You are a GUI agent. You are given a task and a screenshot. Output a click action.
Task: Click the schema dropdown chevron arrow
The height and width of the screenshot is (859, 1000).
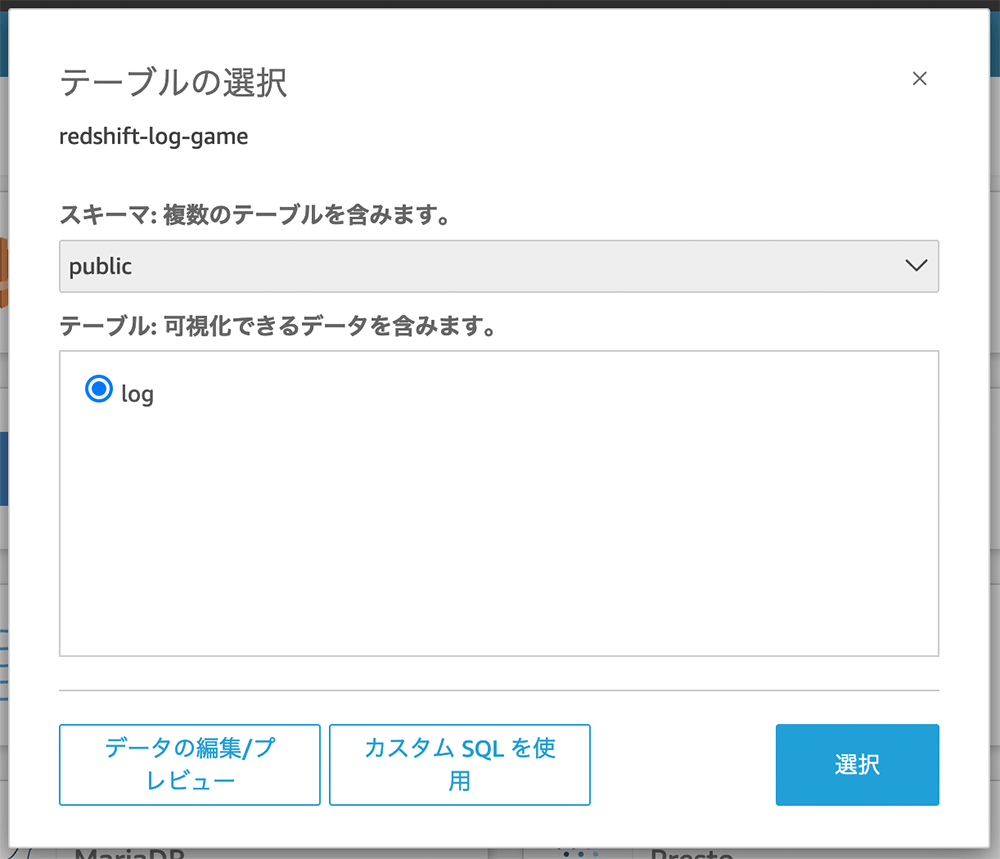[916, 265]
